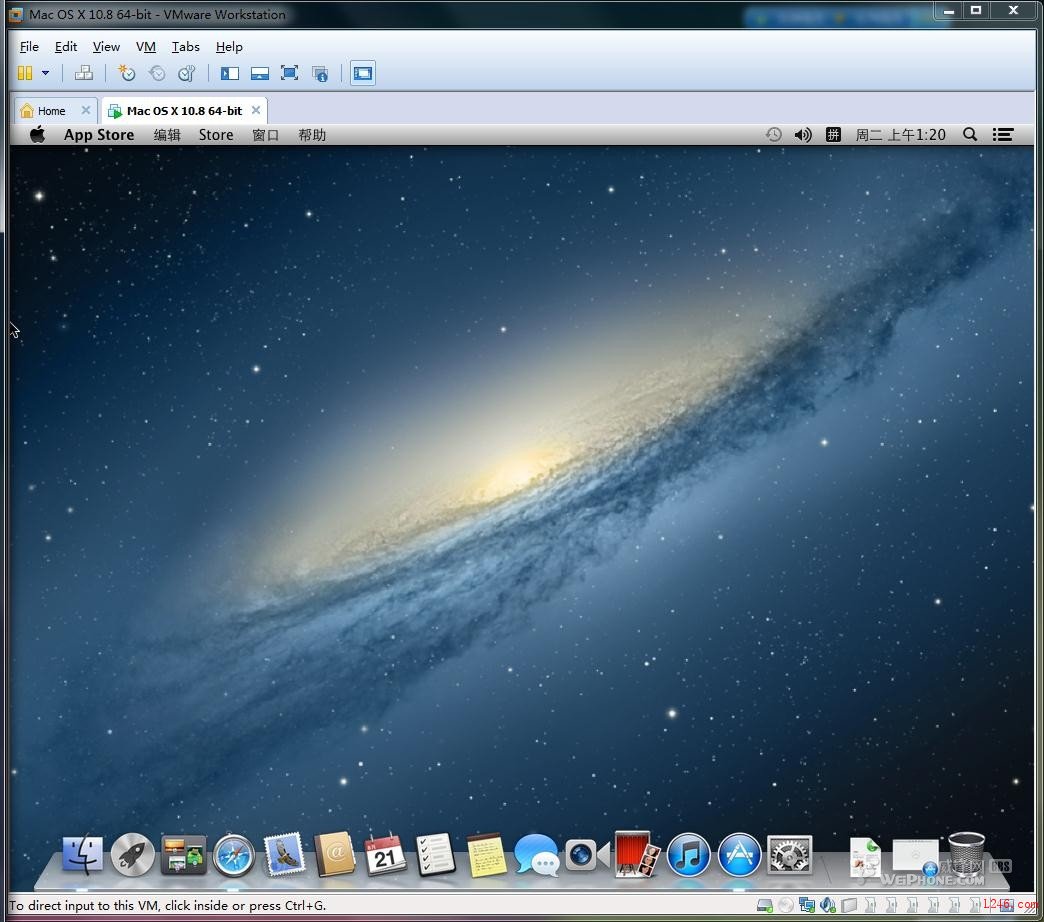Take a snapshot of this virtual machine
The image size is (1044, 922).
pos(126,73)
